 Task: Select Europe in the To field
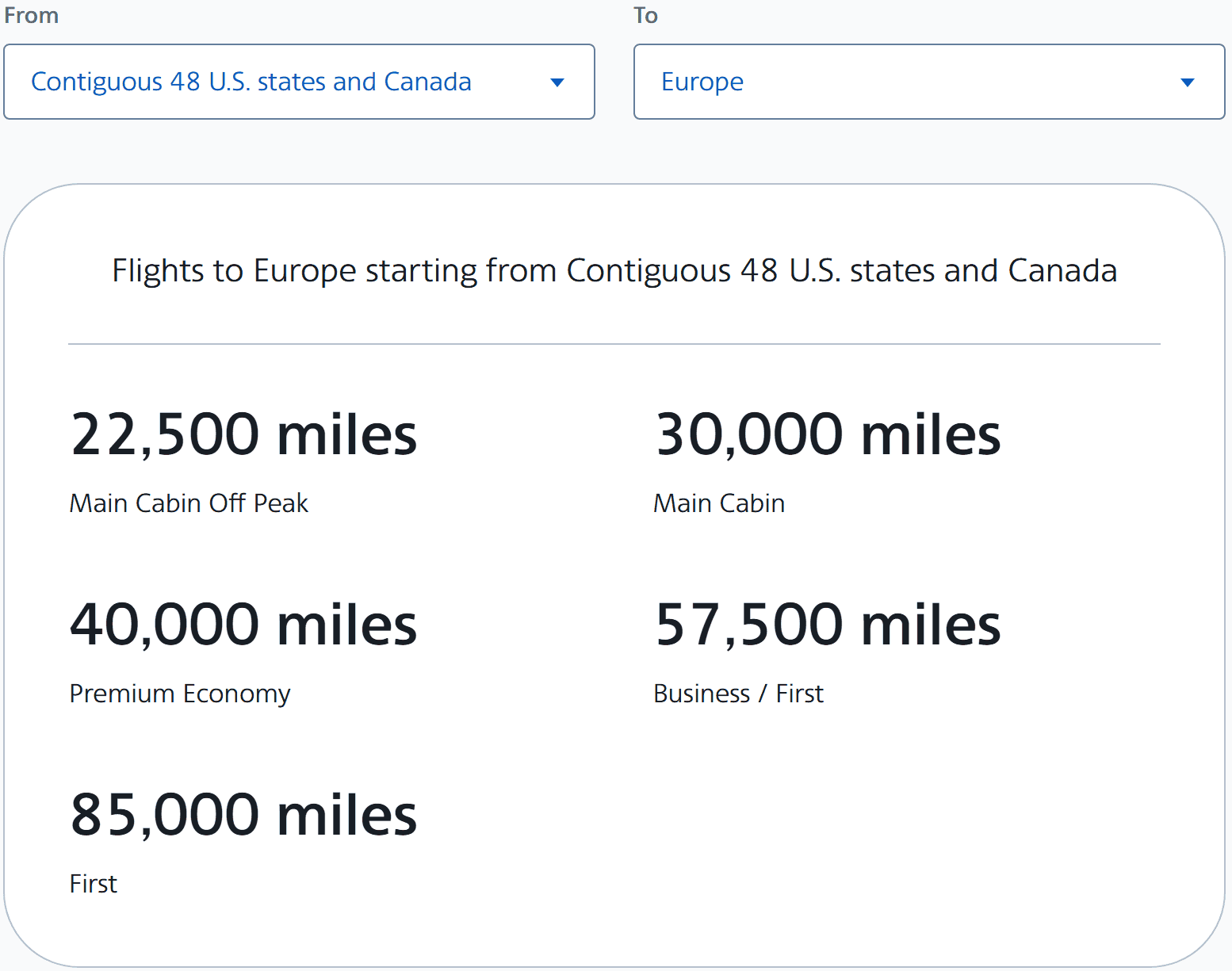click(x=701, y=82)
